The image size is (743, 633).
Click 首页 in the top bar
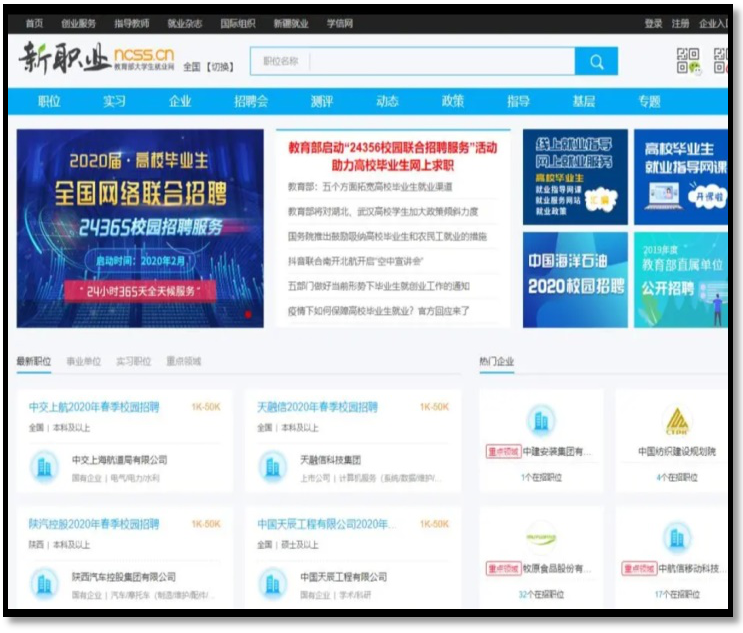(34, 23)
